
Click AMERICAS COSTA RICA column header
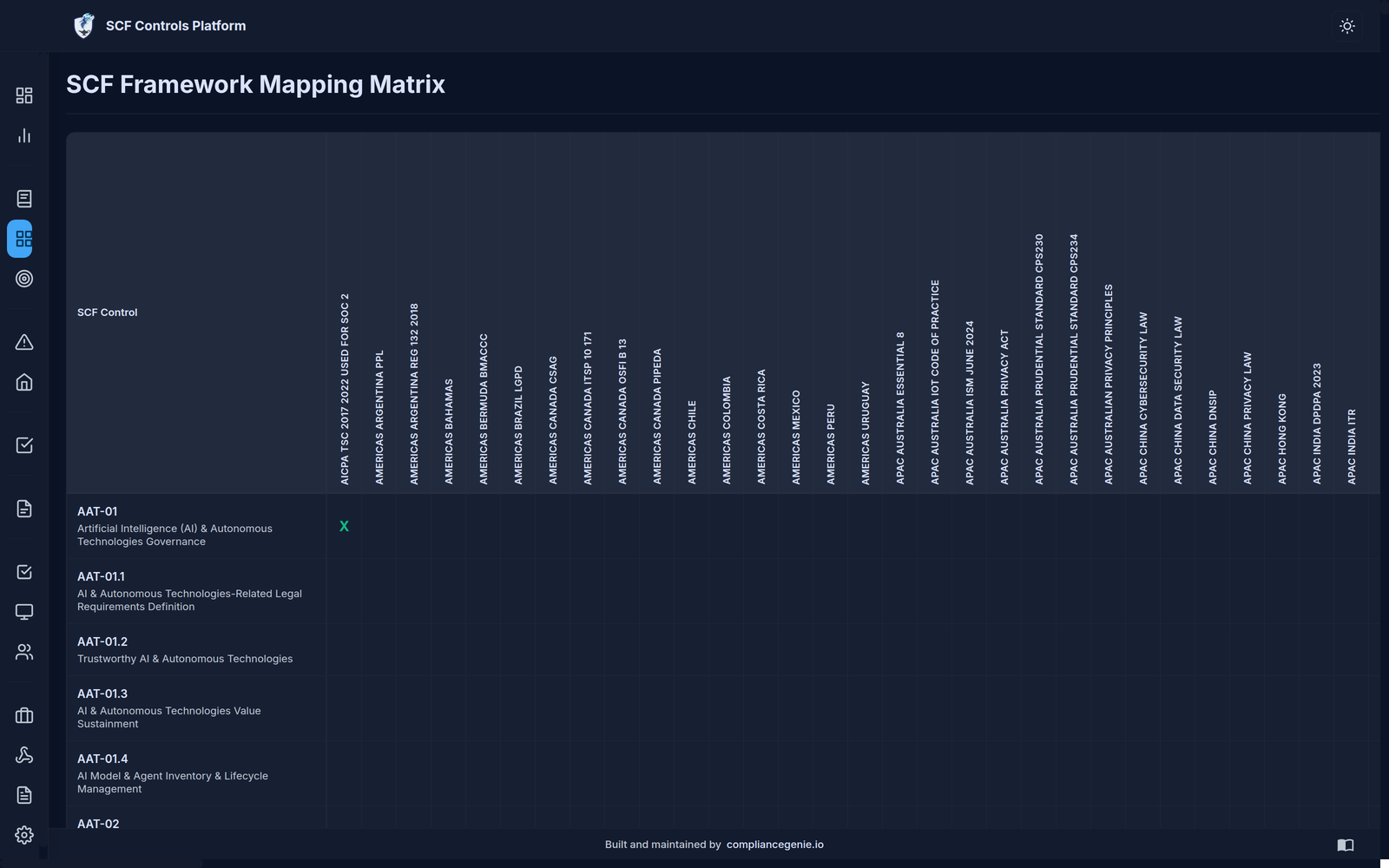(x=761, y=427)
